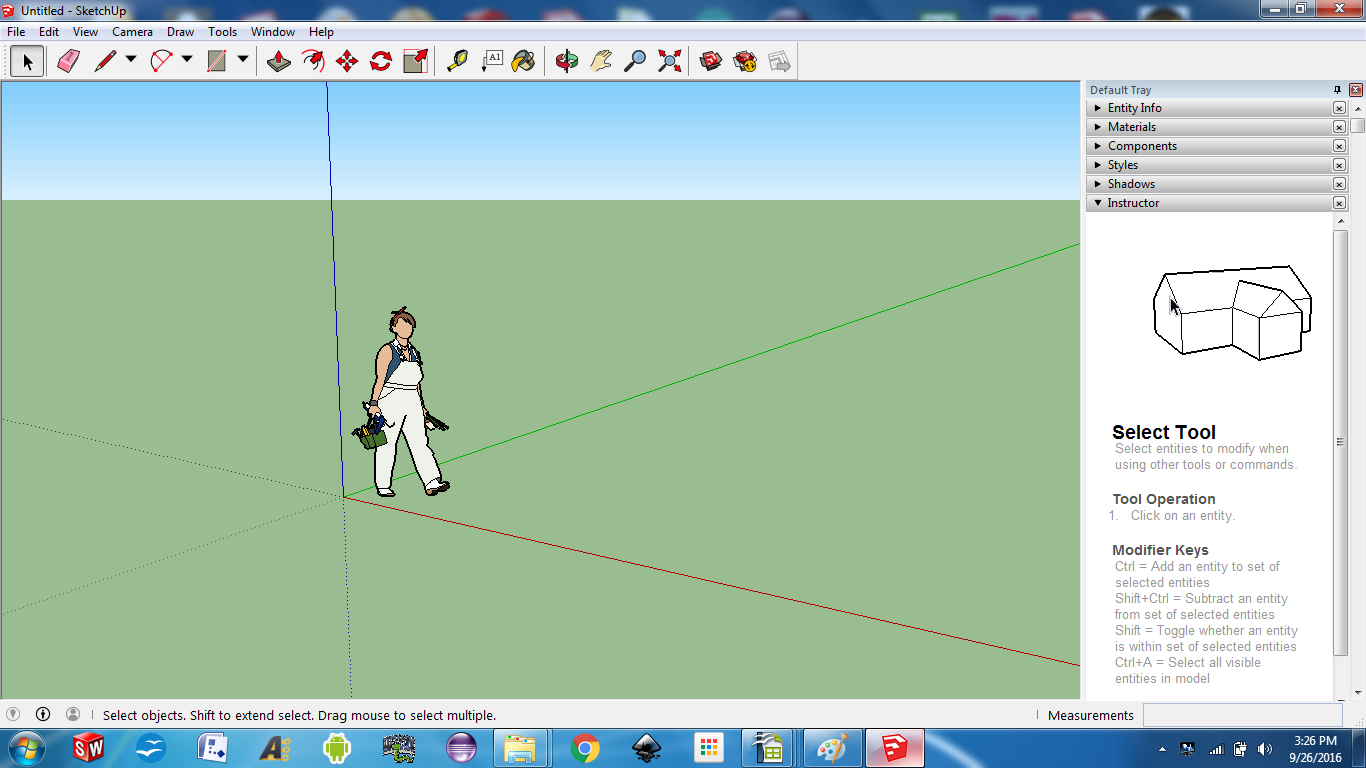Click the Instructor panel scrollbar
This screenshot has width=1366, height=768.
click(x=1340, y=442)
